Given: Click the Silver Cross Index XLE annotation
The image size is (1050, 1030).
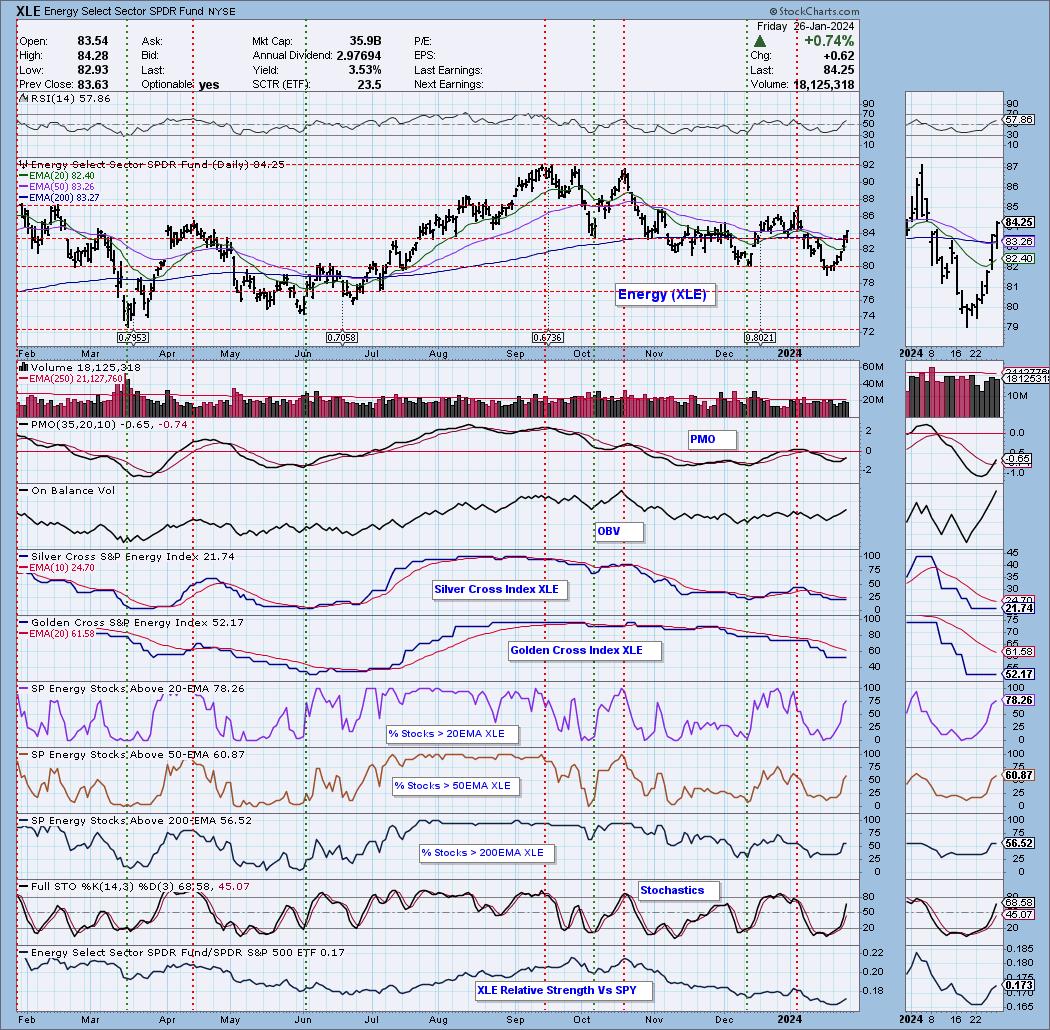Looking at the screenshot, I should click(500, 589).
